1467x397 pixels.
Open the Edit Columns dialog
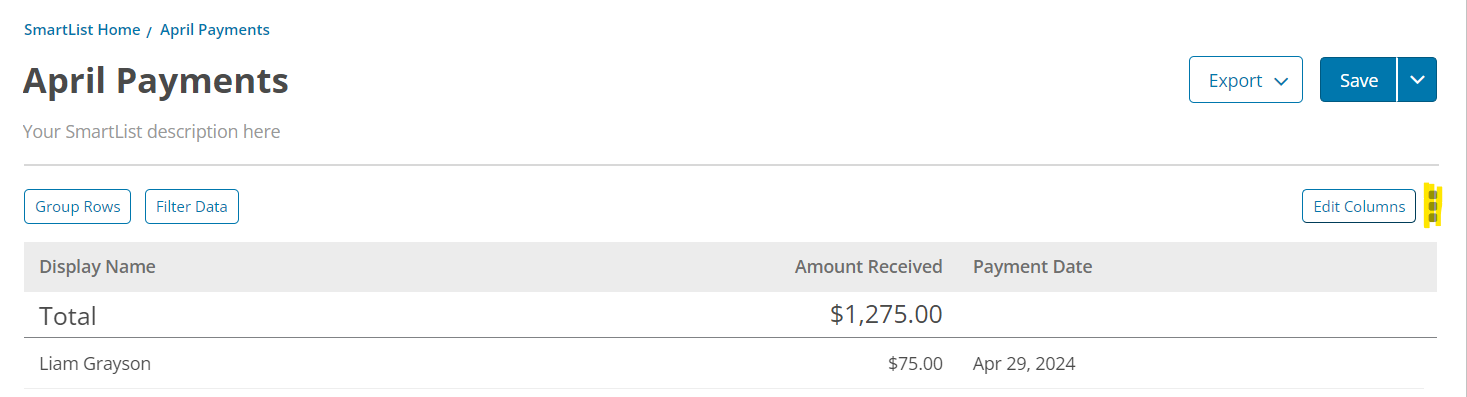1359,207
